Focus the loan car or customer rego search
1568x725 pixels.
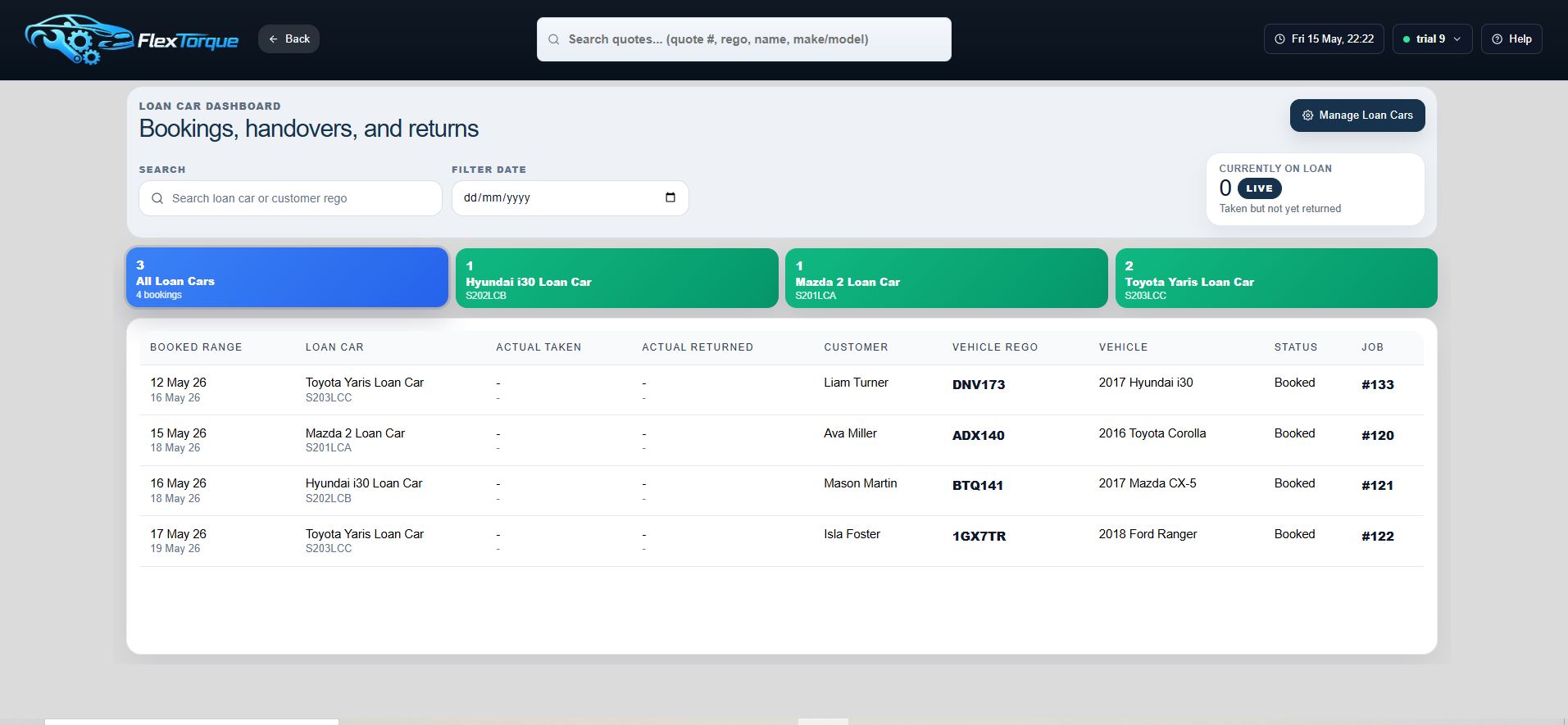290,198
